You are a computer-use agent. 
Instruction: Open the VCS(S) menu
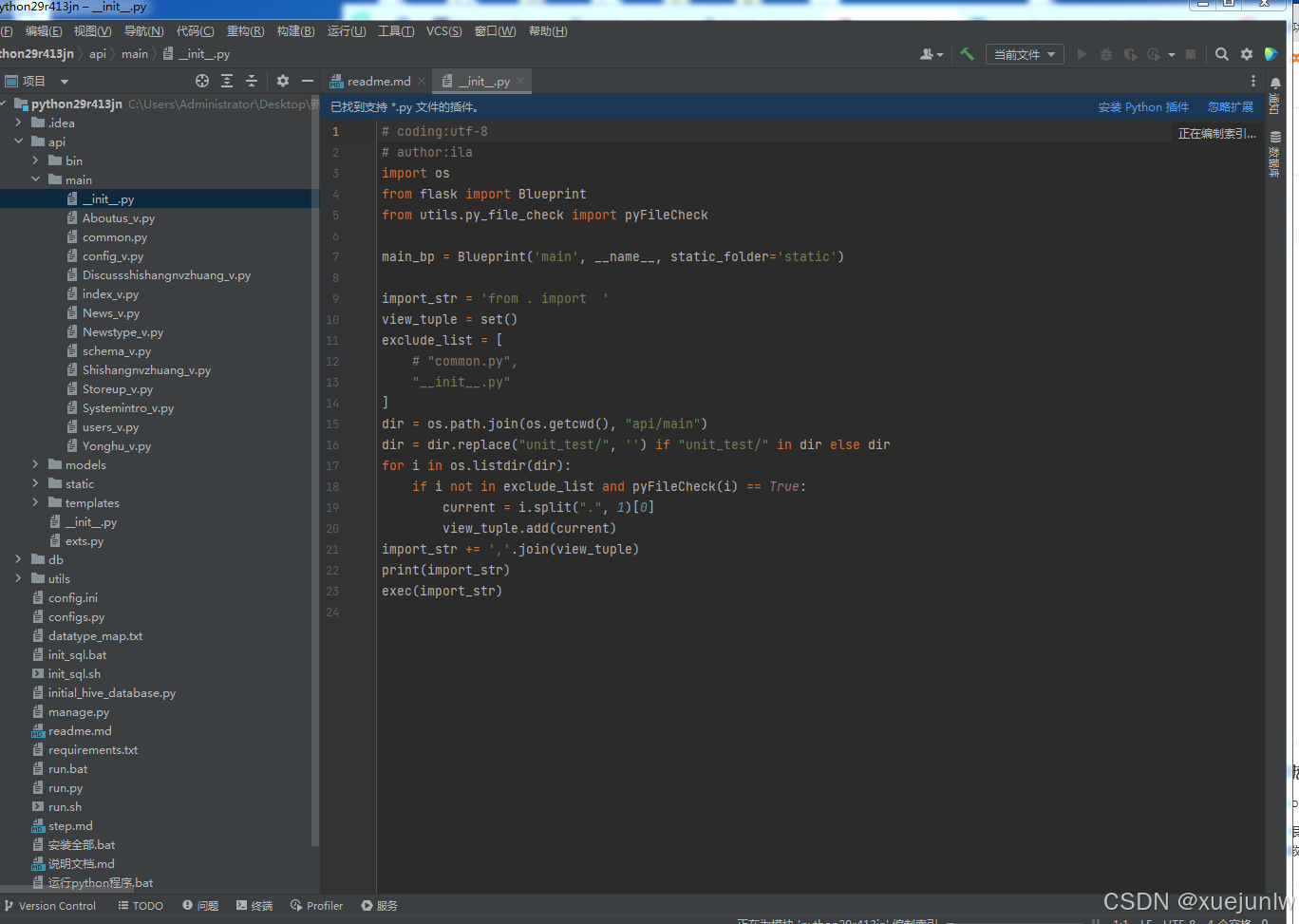coord(443,31)
